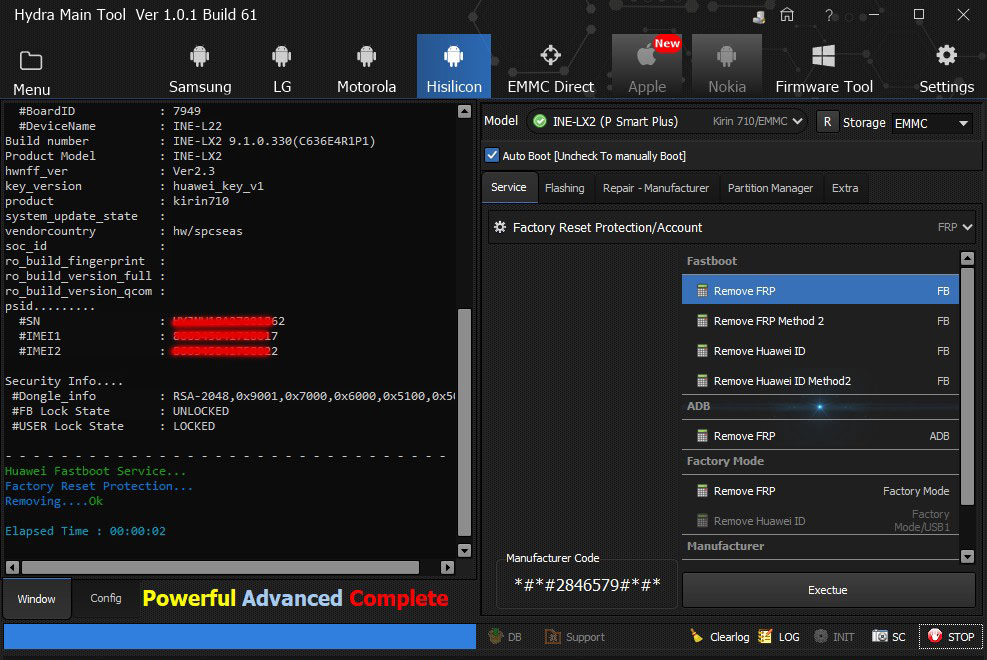This screenshot has height=660, width=987.
Task: Toggle the Auto Boot checkbox
Action: point(492,155)
